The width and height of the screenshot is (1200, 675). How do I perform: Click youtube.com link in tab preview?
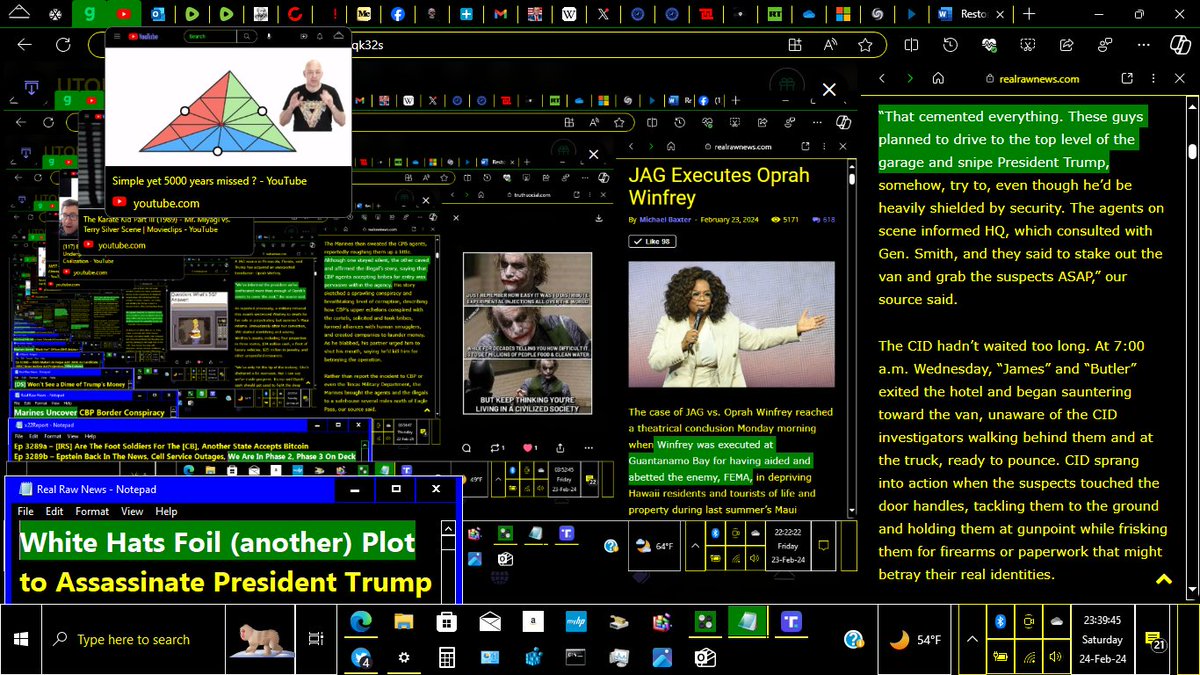(166, 203)
